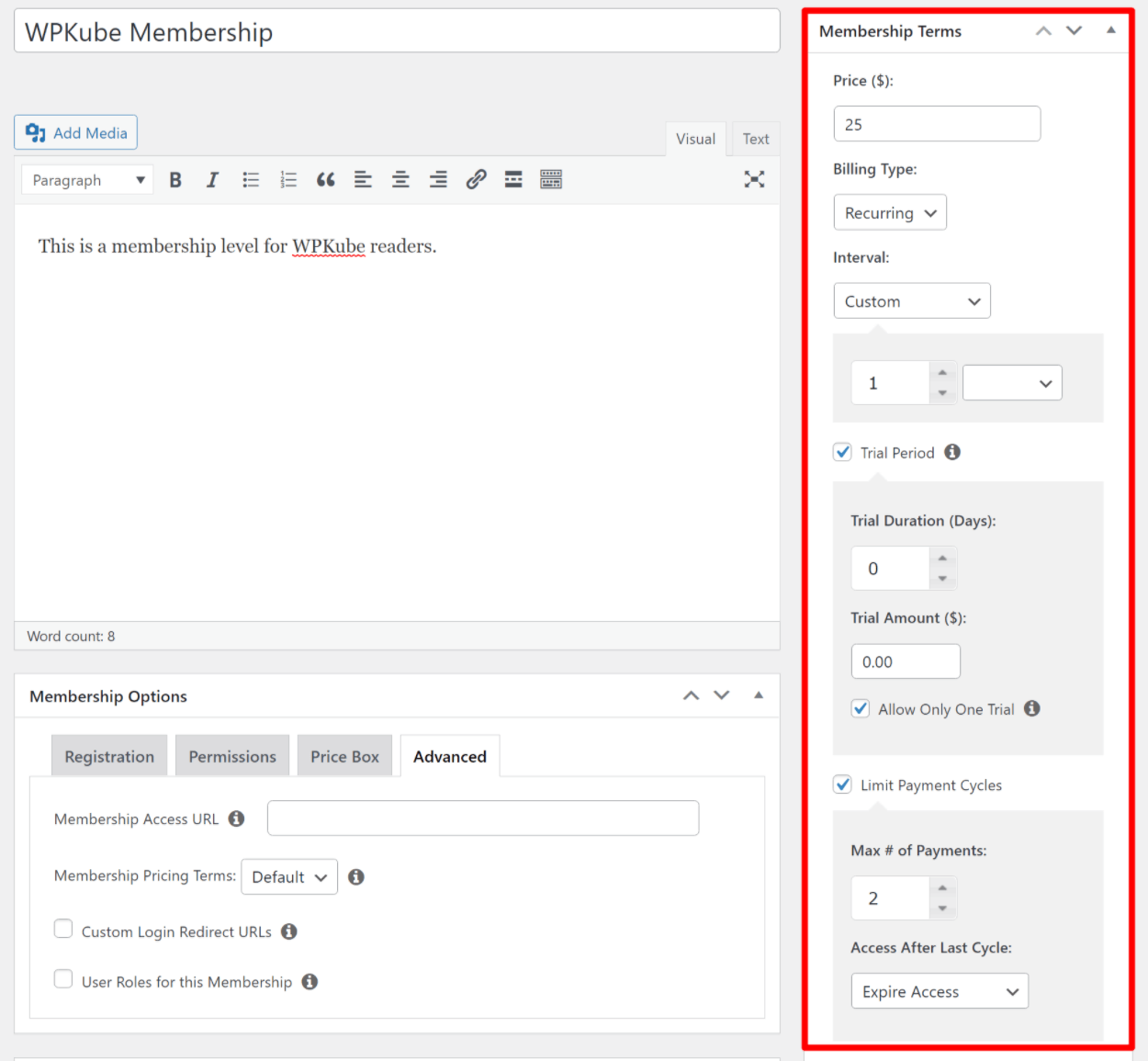The width and height of the screenshot is (1148, 1061).
Task: Click the Word count: 8 status text
Action: 71,636
